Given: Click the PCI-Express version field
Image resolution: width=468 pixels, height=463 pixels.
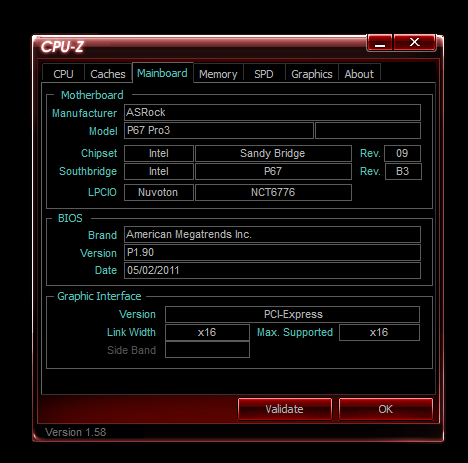Looking at the screenshot, I should tap(292, 314).
